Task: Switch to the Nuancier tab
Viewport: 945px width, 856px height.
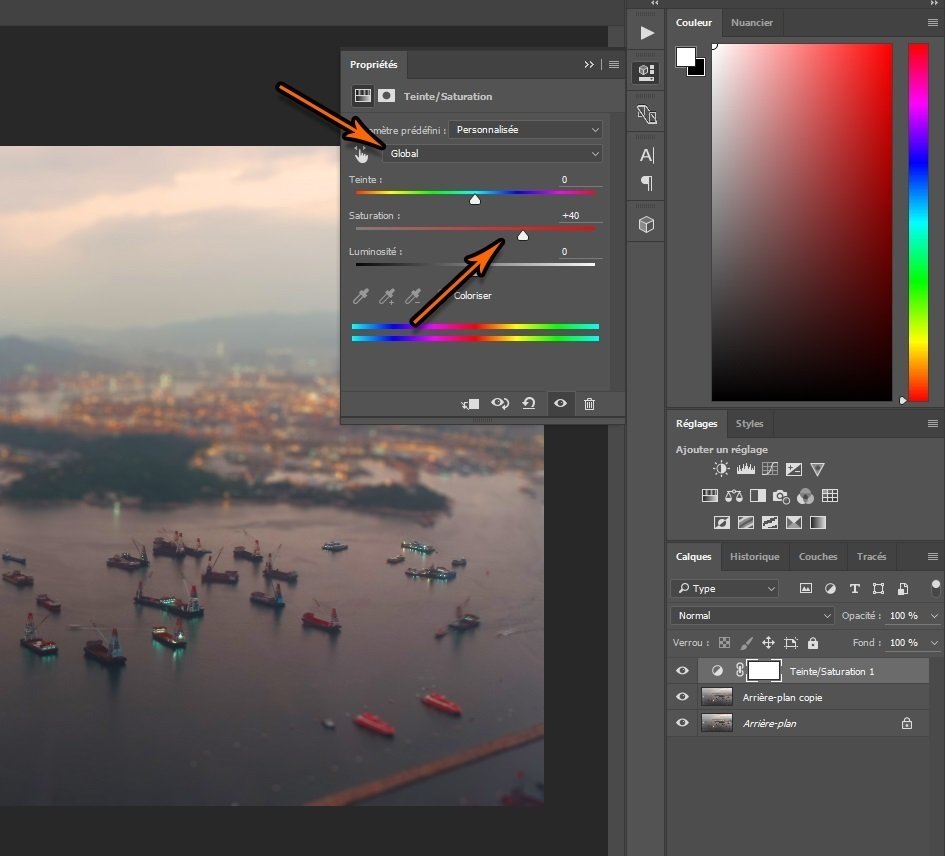Action: 751,22
